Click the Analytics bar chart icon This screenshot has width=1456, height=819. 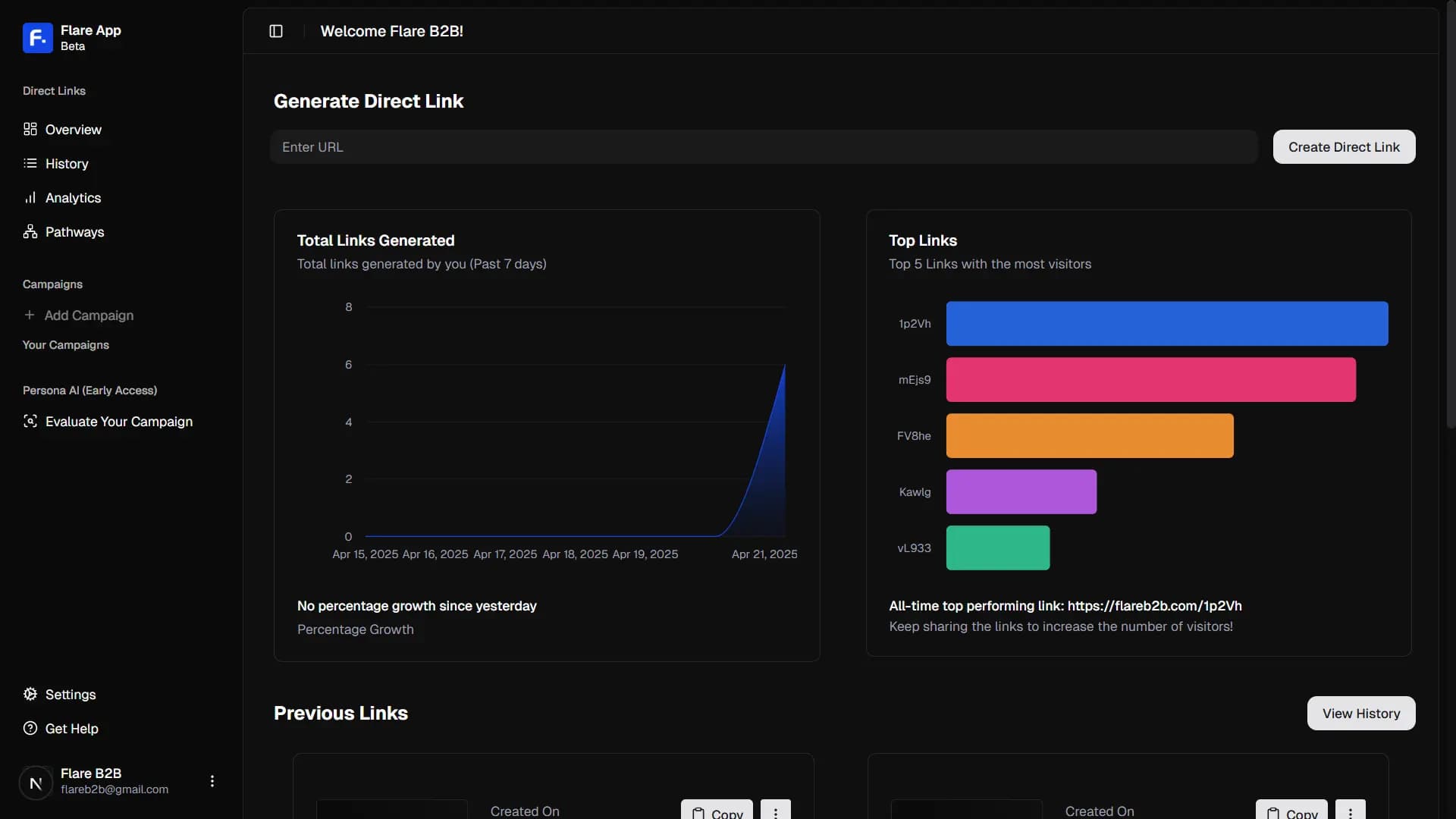pyautogui.click(x=30, y=197)
